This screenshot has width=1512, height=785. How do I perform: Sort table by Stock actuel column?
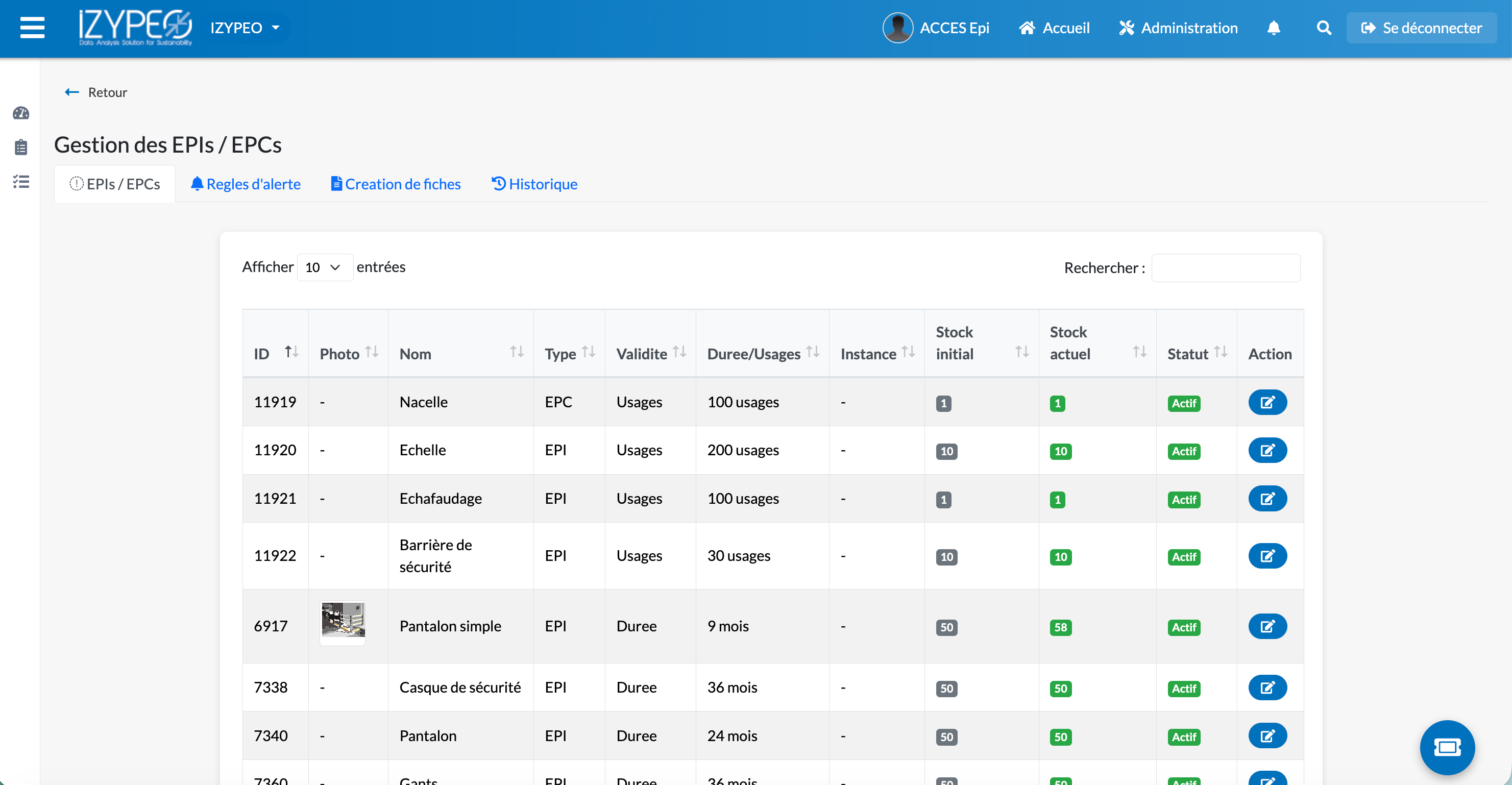click(1097, 343)
